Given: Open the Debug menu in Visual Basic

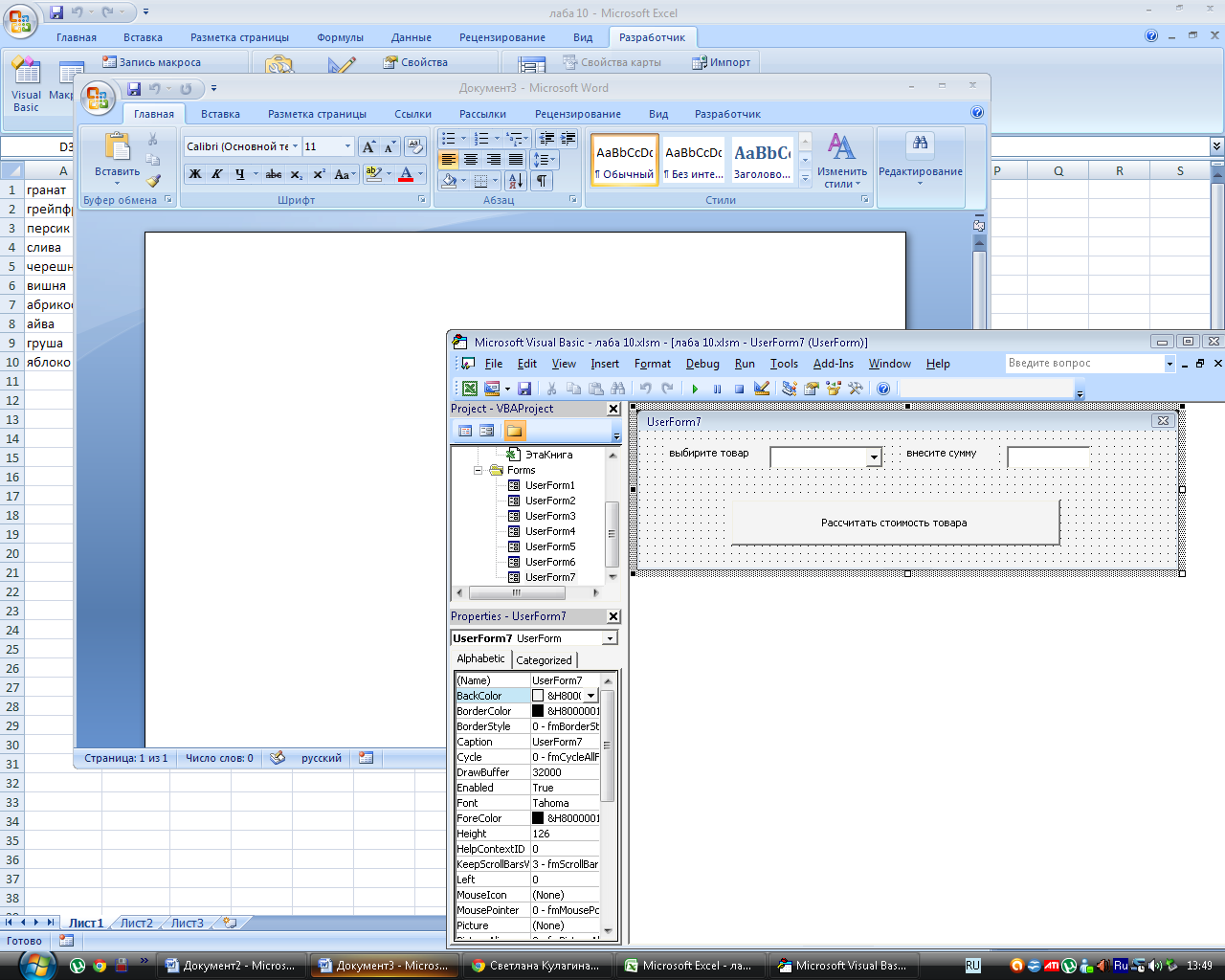Looking at the screenshot, I should [702, 364].
